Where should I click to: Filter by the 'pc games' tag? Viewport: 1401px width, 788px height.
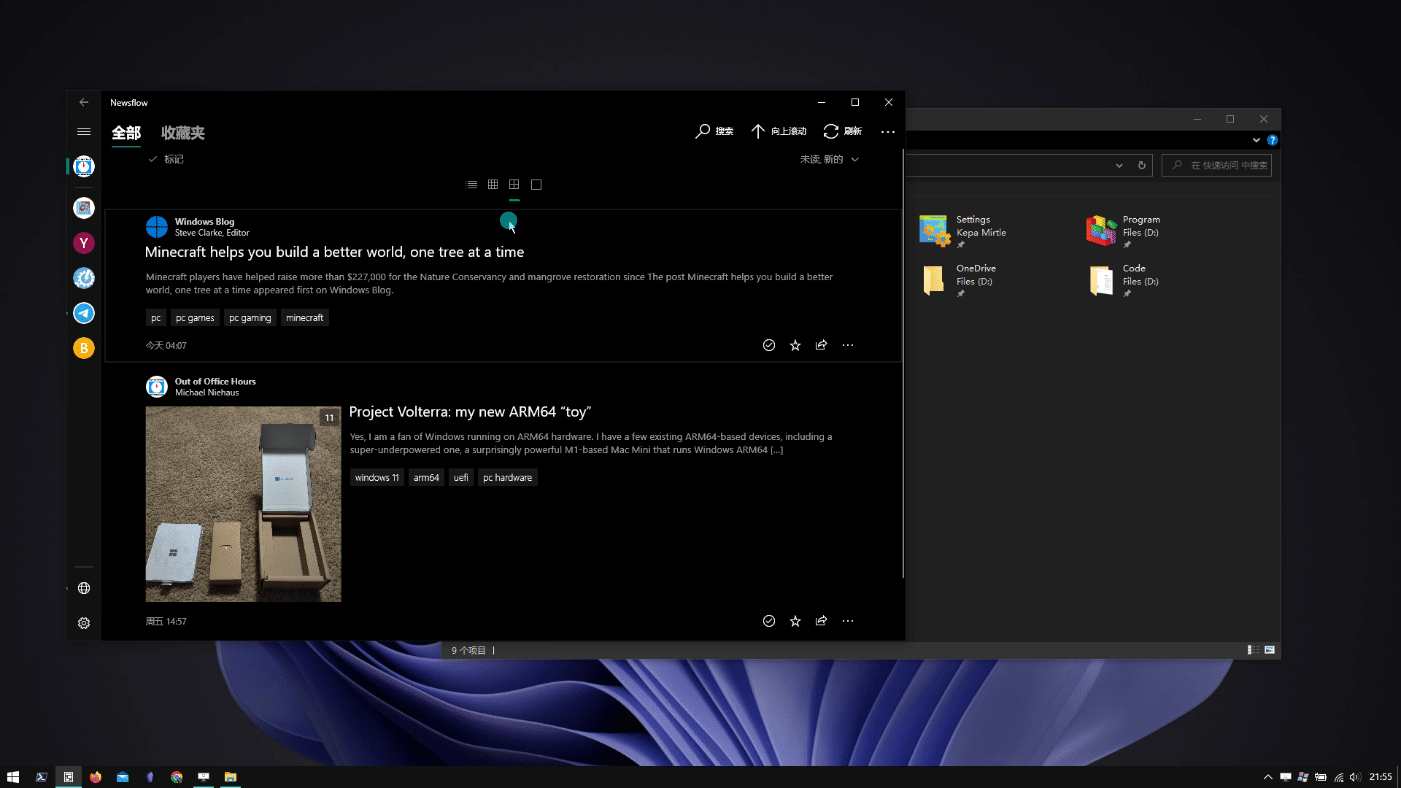195,318
